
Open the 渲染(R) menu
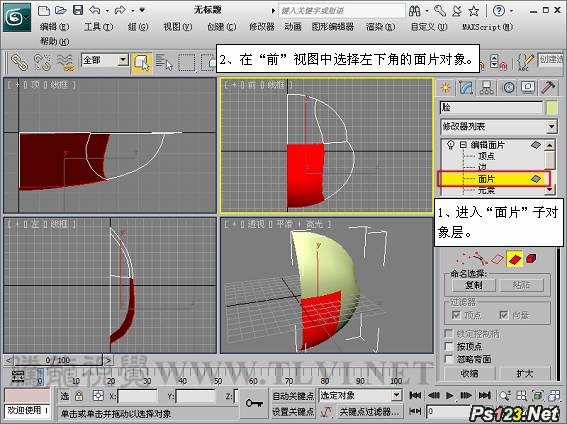[x=380, y=27]
